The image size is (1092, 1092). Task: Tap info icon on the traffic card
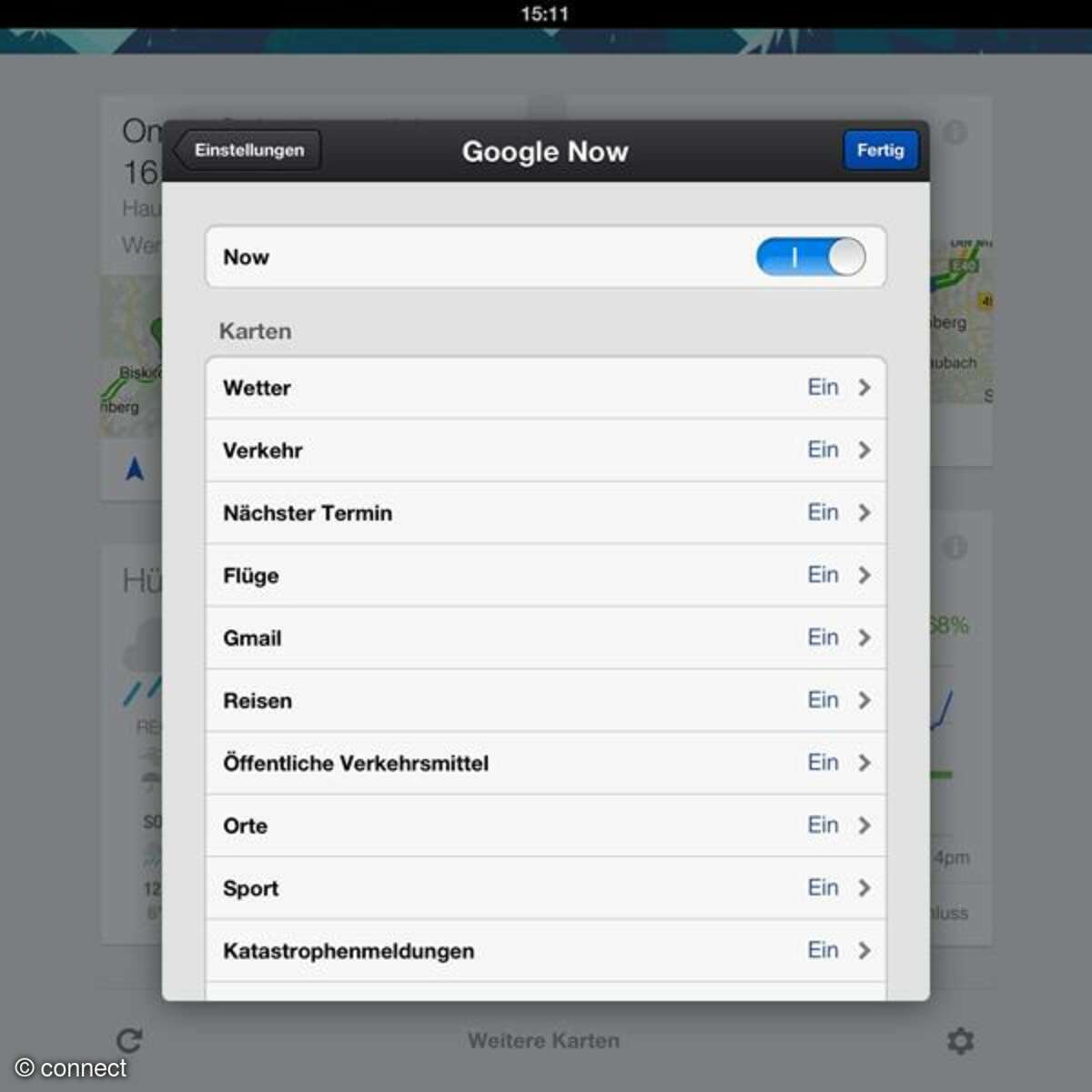pos(955,133)
